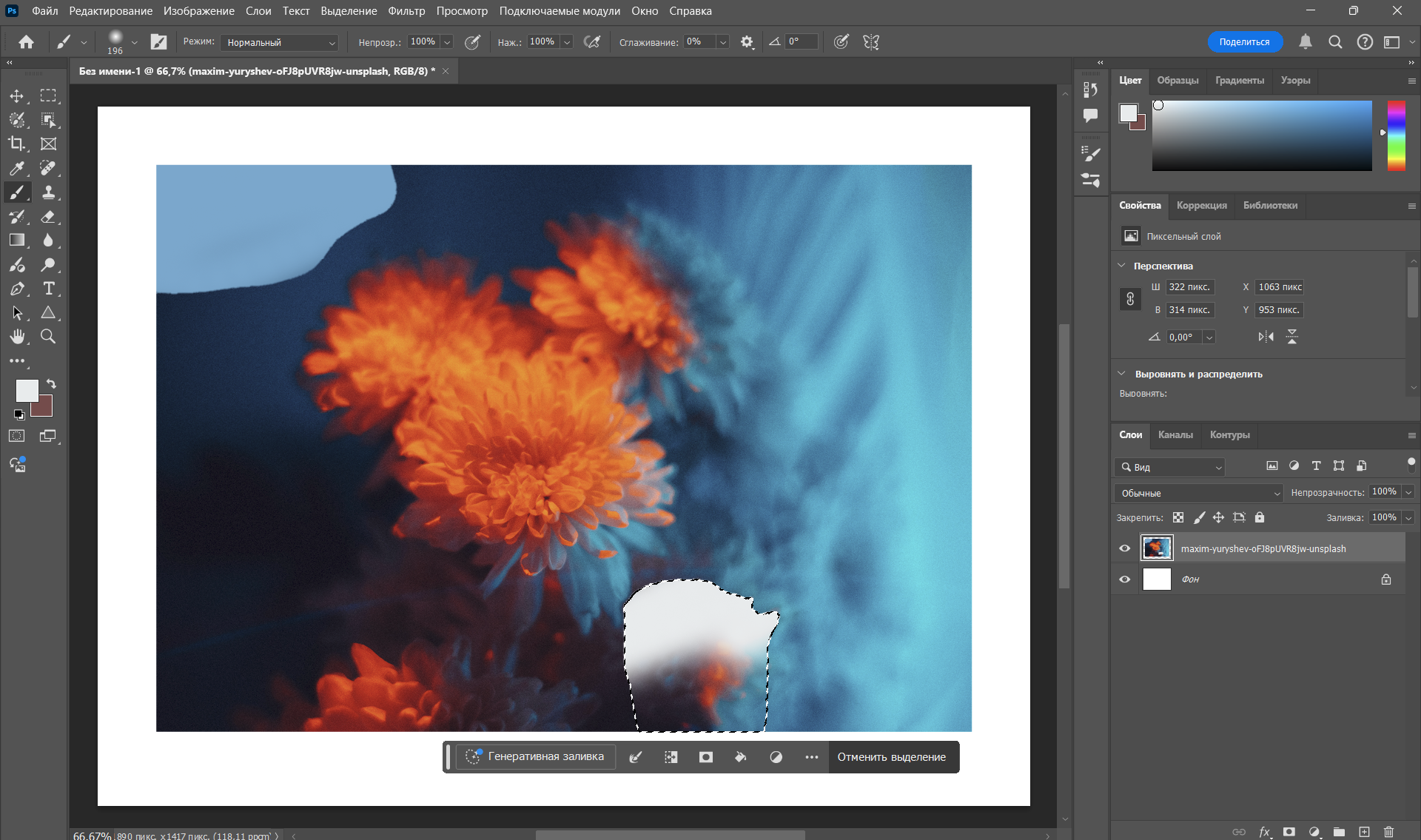Select the Crop tool
This screenshot has width=1421, height=840.
(16, 144)
